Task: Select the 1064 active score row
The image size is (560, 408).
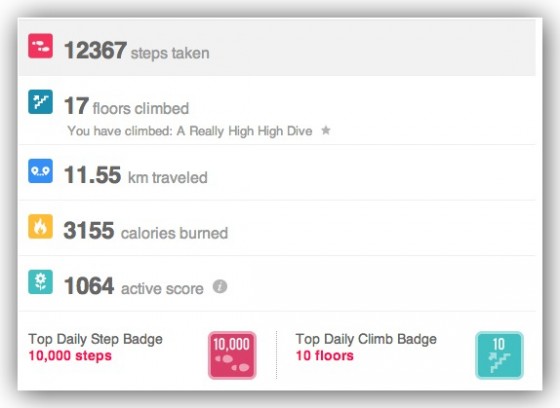Action: point(277,284)
